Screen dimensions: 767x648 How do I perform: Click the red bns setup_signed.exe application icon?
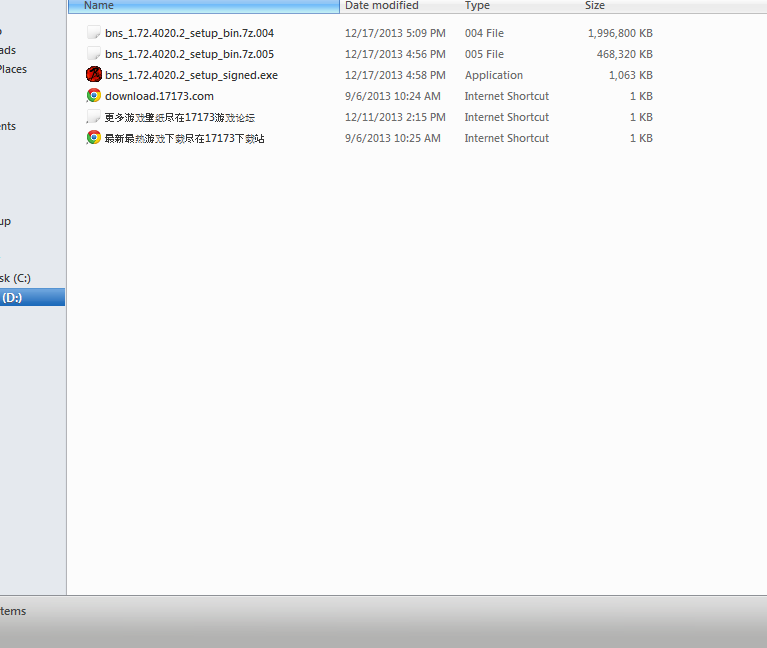pos(94,75)
